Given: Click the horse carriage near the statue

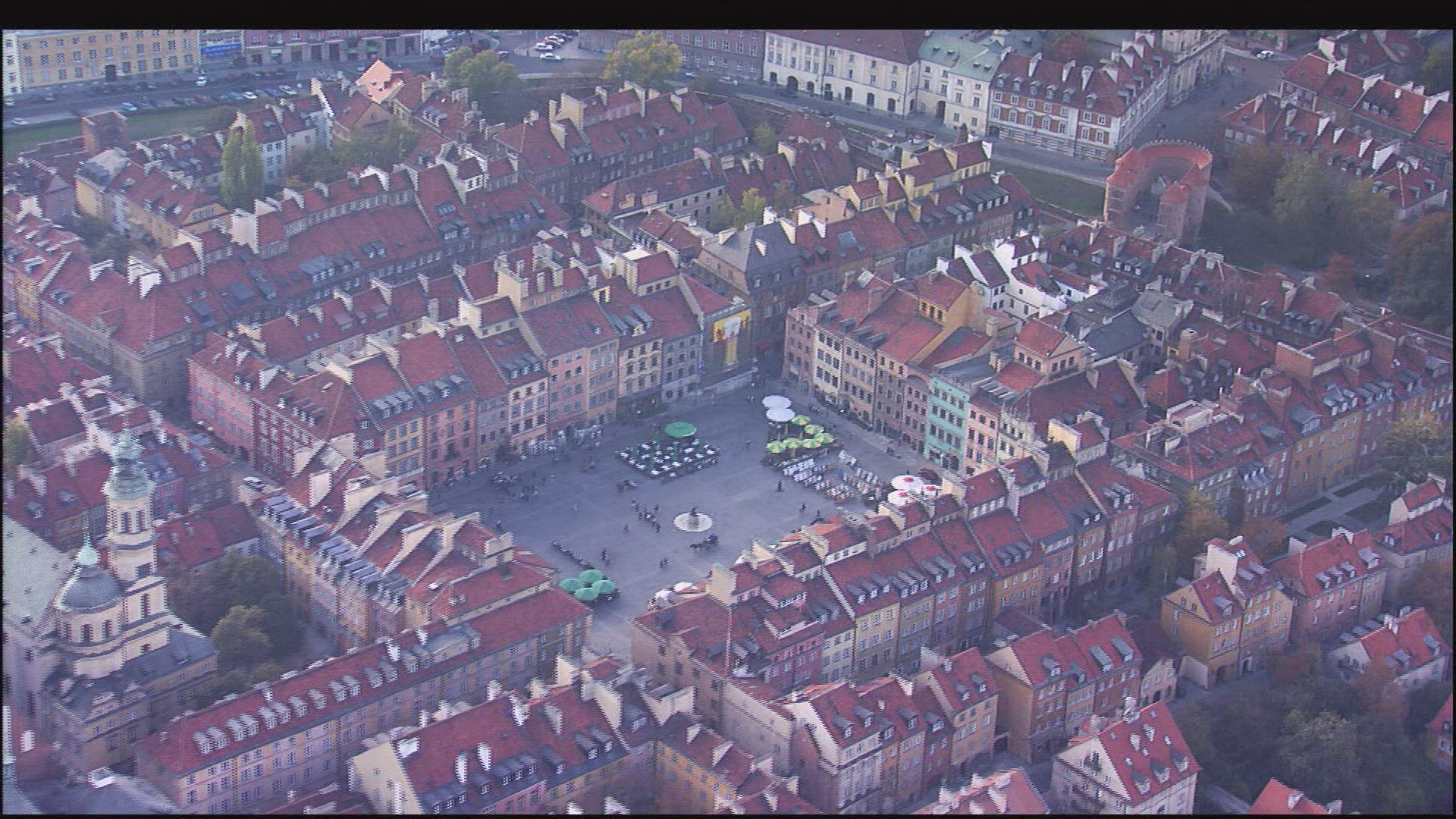Looking at the screenshot, I should point(705,542).
